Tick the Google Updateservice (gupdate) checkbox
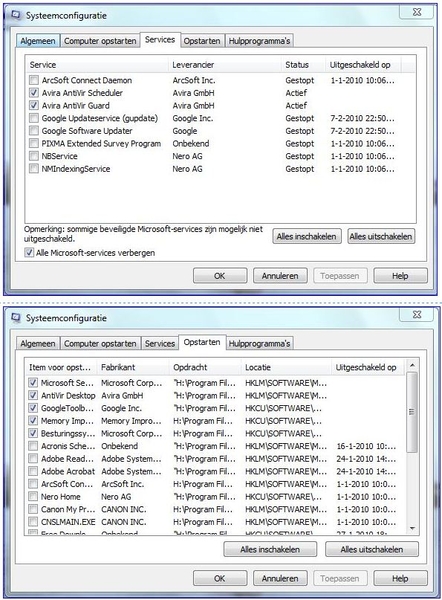442x600 pixels. (x=34, y=118)
